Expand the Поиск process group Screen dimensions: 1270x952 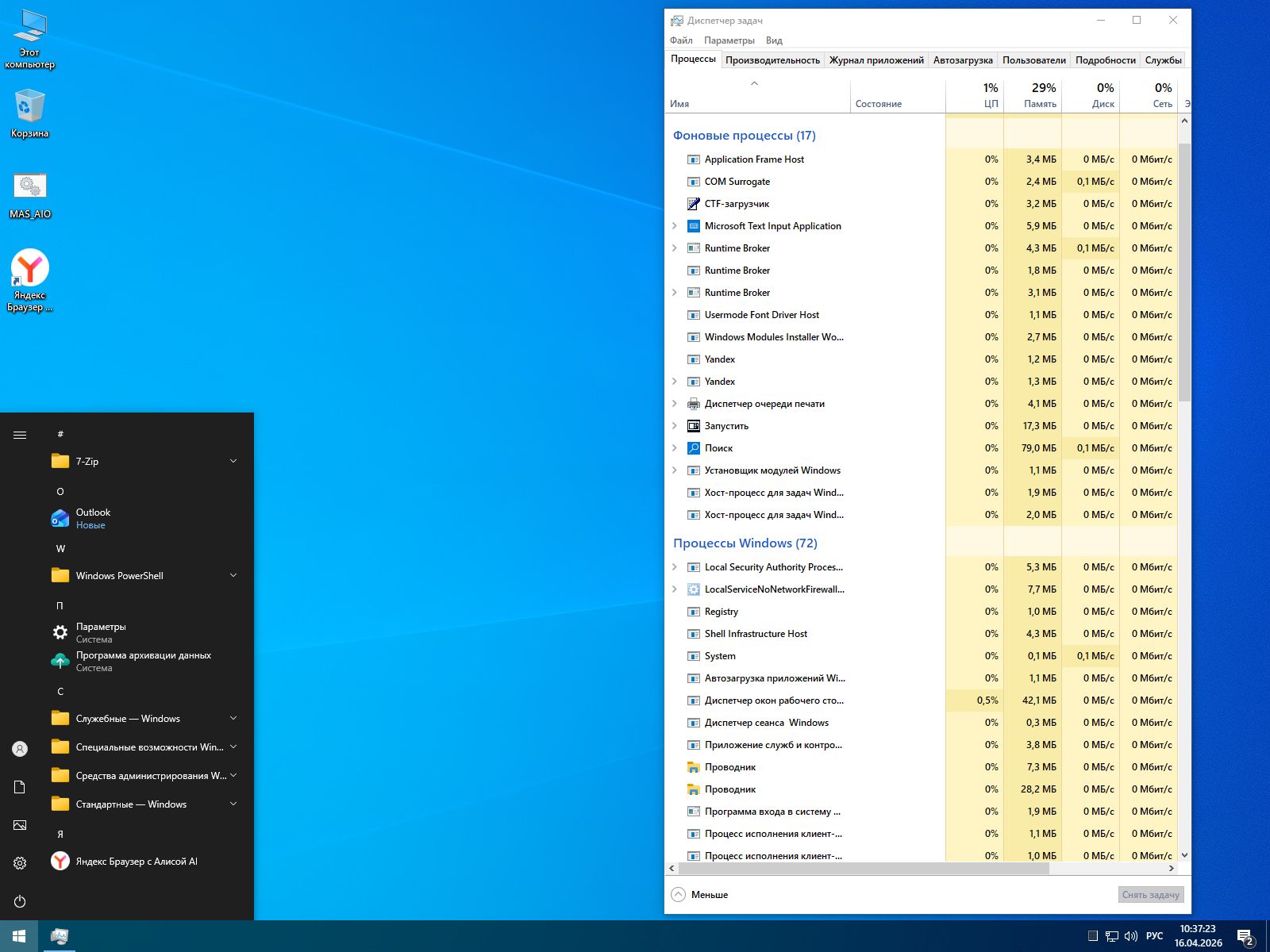(675, 448)
